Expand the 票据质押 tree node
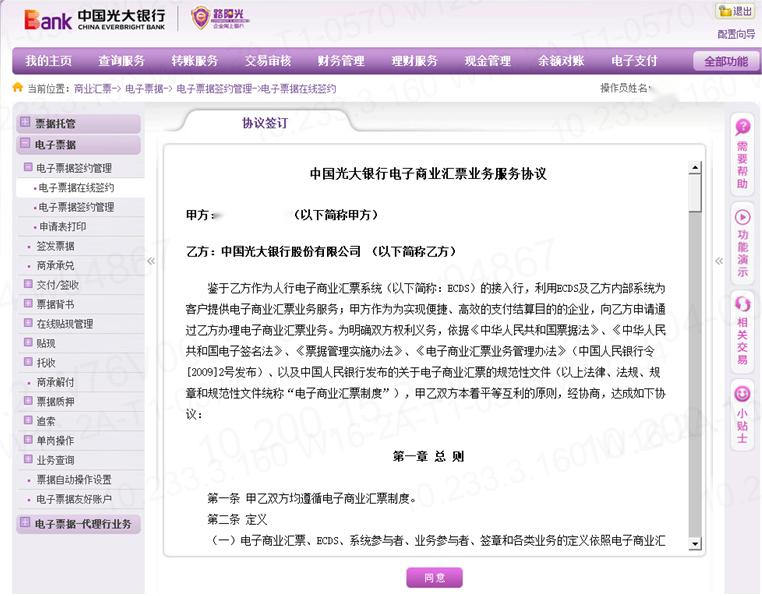This screenshot has width=762, height=596. (28, 401)
